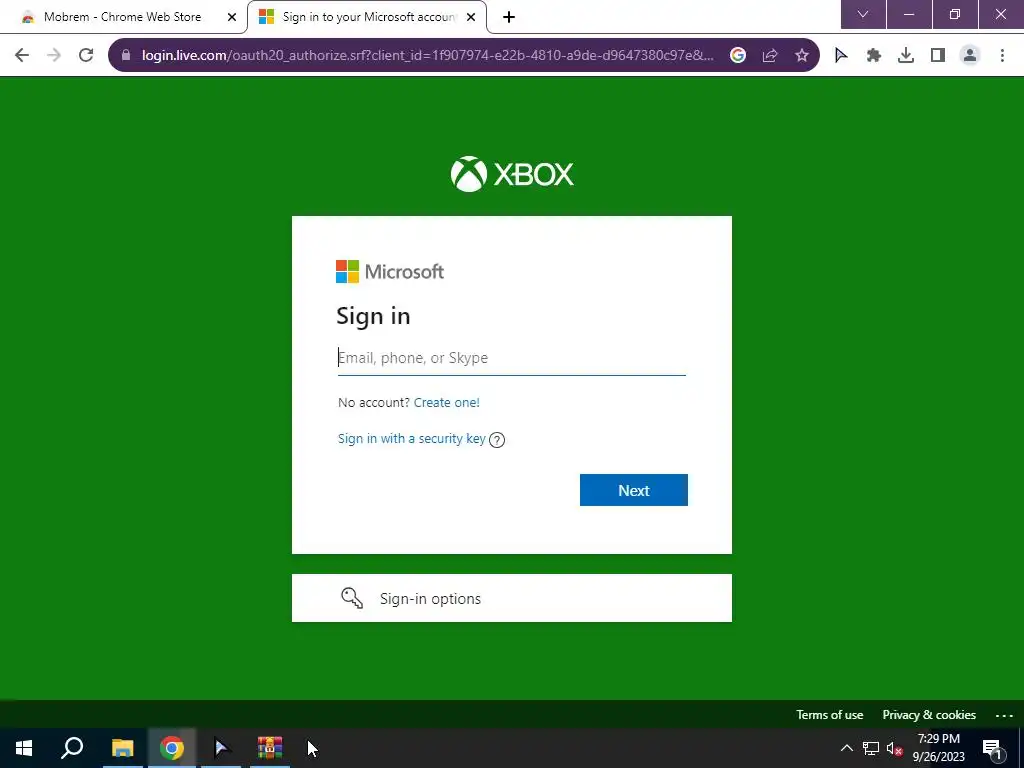Close the Mobrem Chrome Web Store tab

tap(232, 17)
